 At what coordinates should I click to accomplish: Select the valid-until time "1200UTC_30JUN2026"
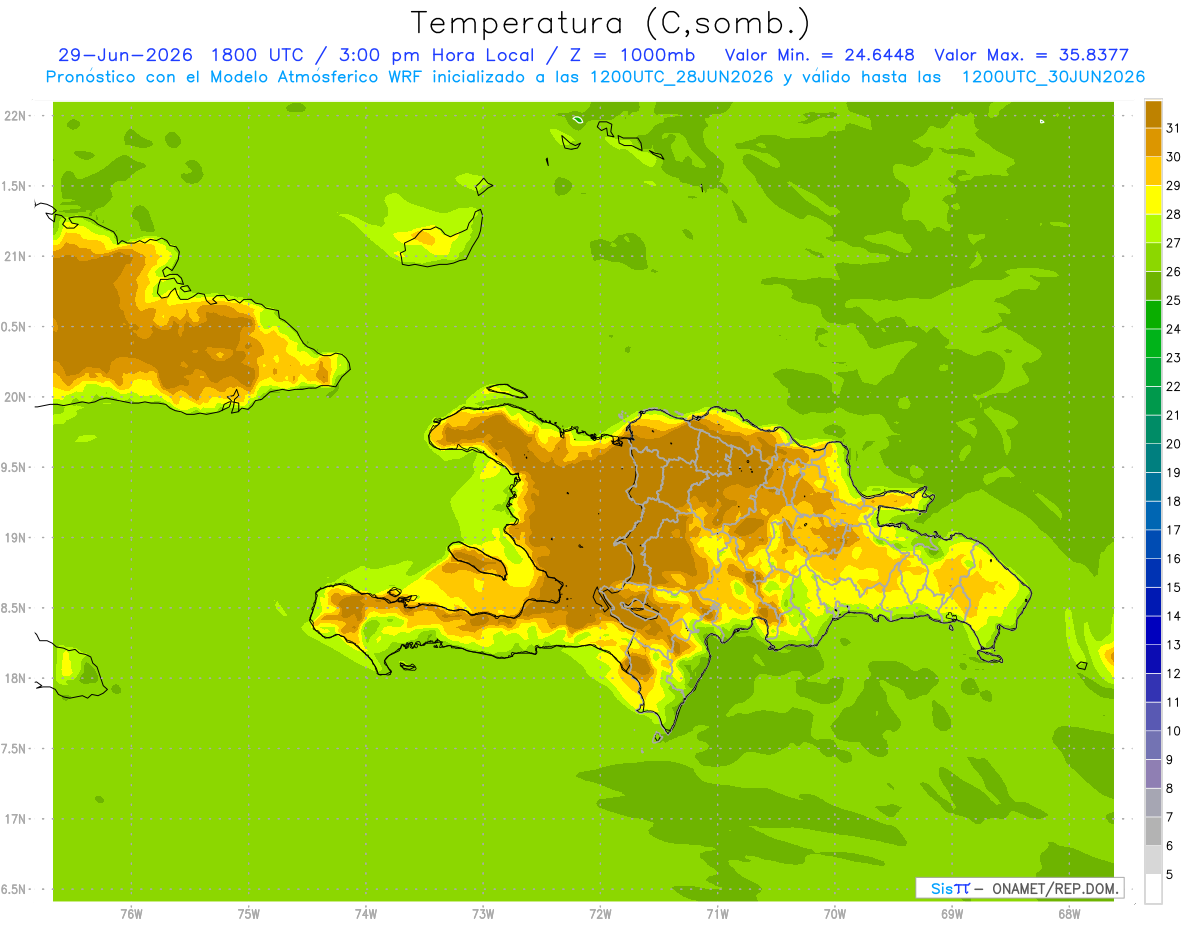(1053, 77)
